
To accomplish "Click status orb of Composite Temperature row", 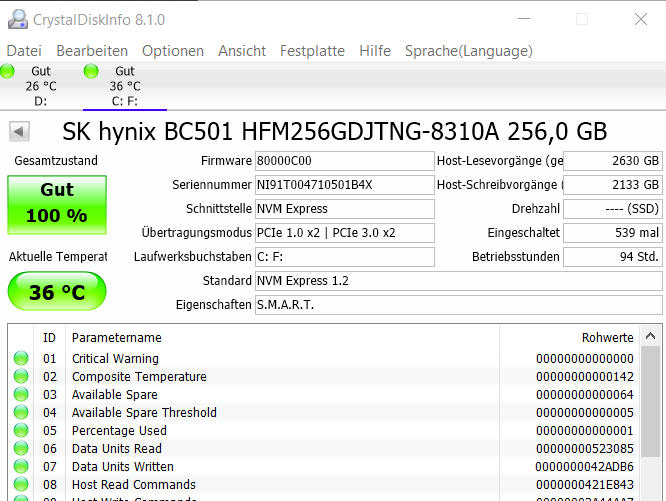I will coord(21,376).
